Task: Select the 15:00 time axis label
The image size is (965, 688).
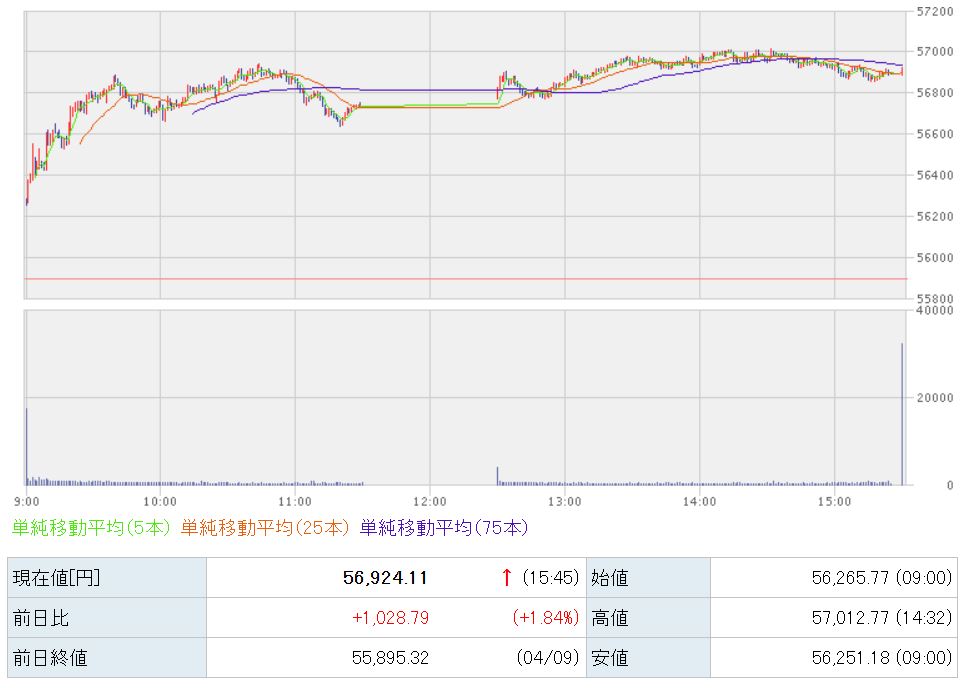Action: 833,500
